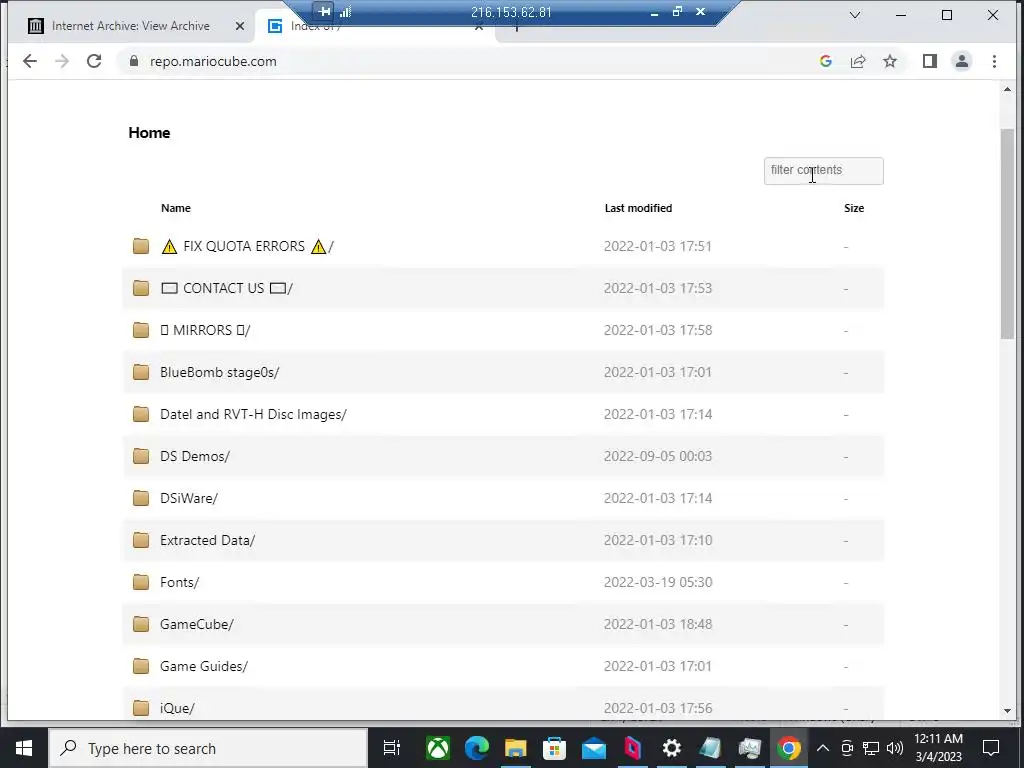Open the tab search dropdown arrow
The image size is (1024, 768).
pyautogui.click(x=854, y=15)
